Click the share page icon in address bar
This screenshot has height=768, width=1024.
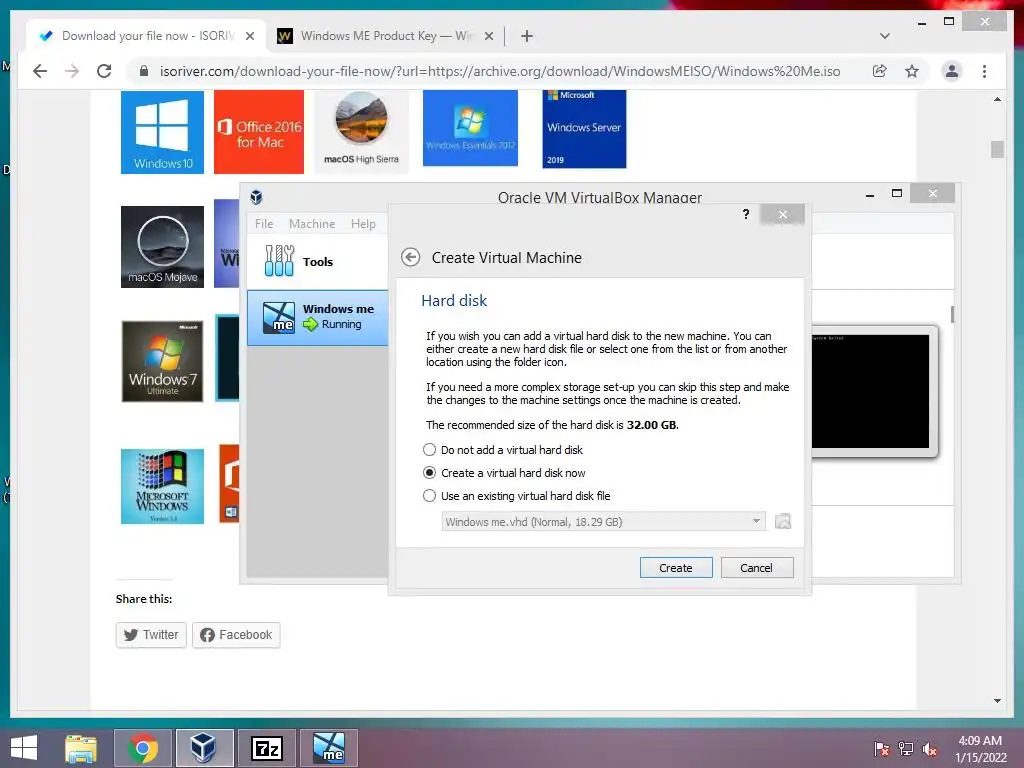tap(880, 71)
